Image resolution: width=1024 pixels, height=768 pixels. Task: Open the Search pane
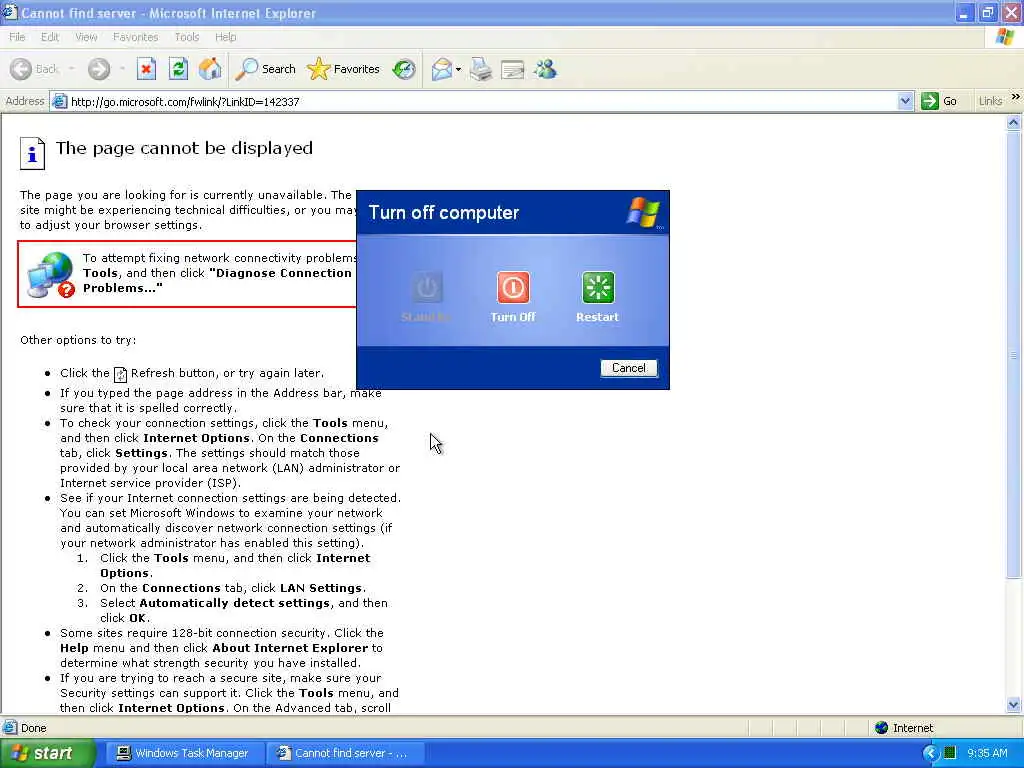point(266,69)
